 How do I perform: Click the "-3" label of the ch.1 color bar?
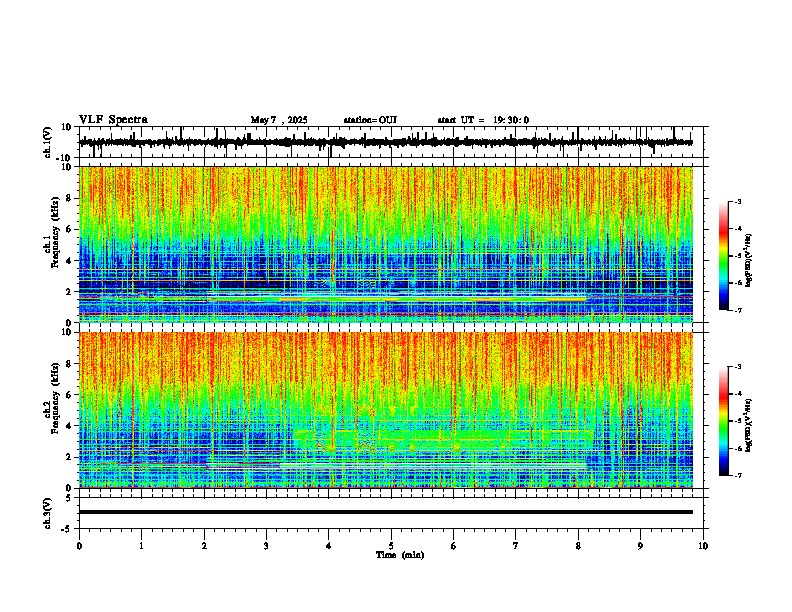pos(738,201)
